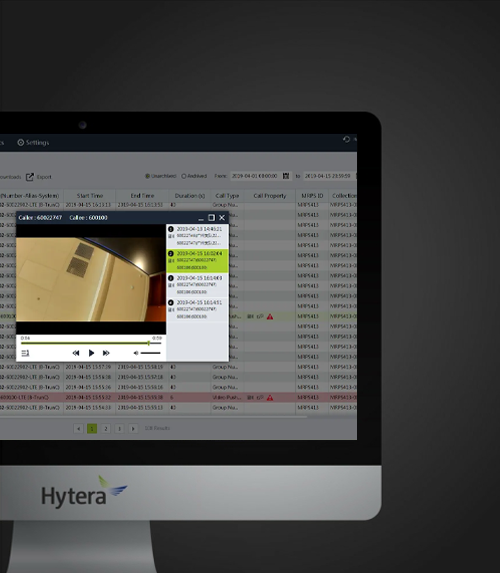Sort by Start Time column header
500x573 pixels.
pos(90,196)
